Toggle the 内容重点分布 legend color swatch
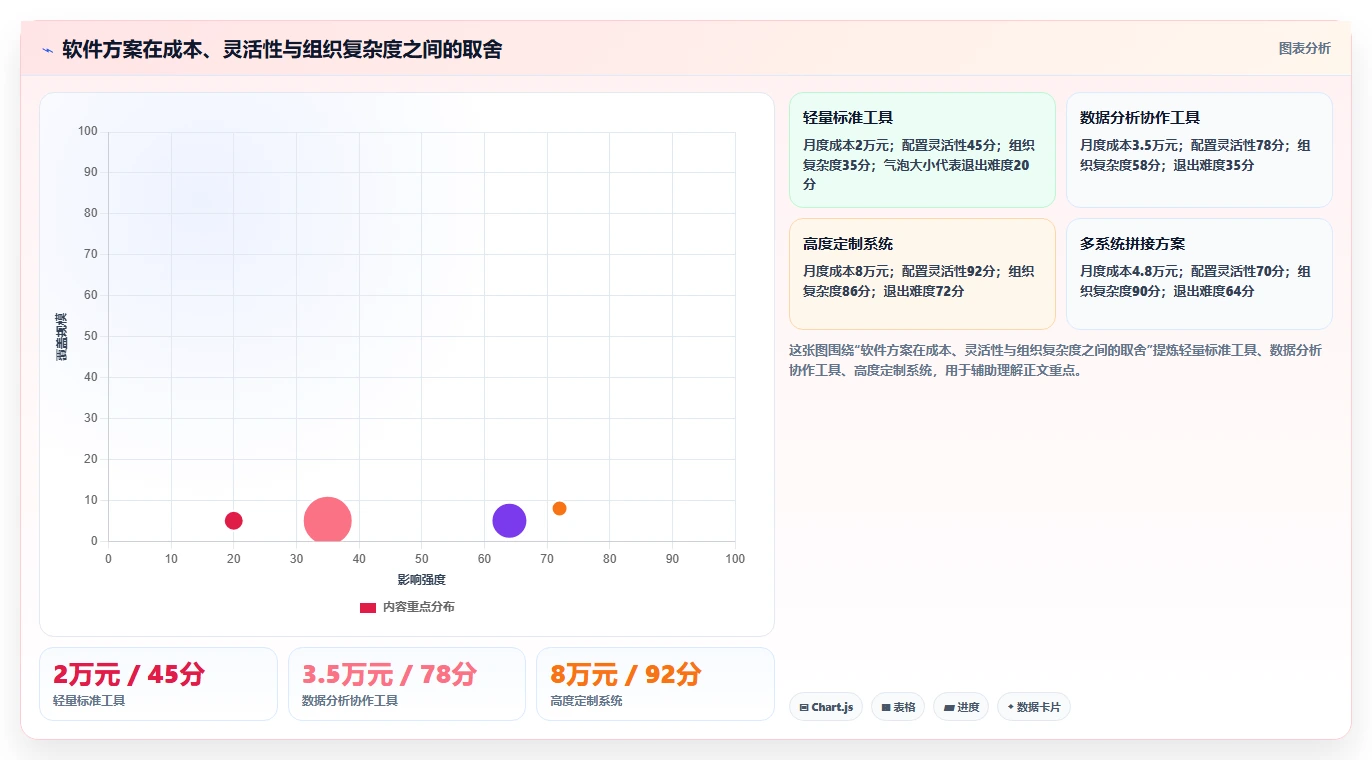This screenshot has width=1372, height=760. pos(368,607)
